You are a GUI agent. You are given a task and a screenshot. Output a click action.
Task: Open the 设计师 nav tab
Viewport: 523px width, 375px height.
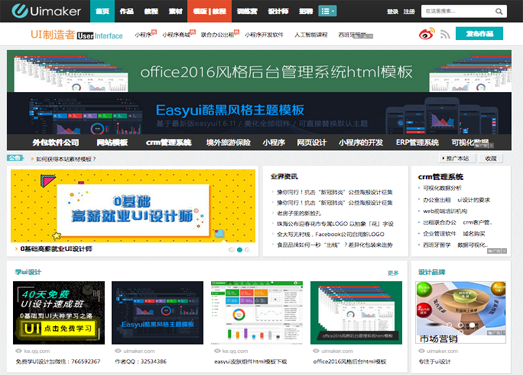(278, 11)
